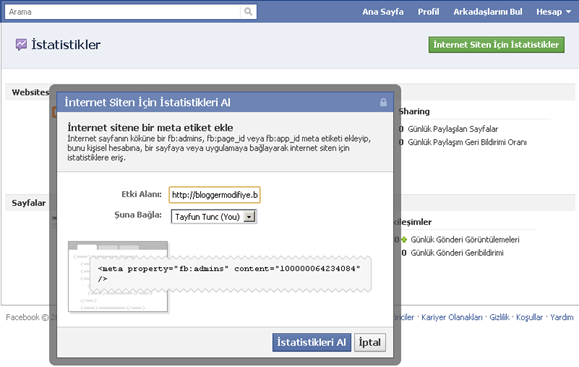Click İnternet Siten İçin İstatistikler green button
This screenshot has width=579, height=367.
click(496, 45)
